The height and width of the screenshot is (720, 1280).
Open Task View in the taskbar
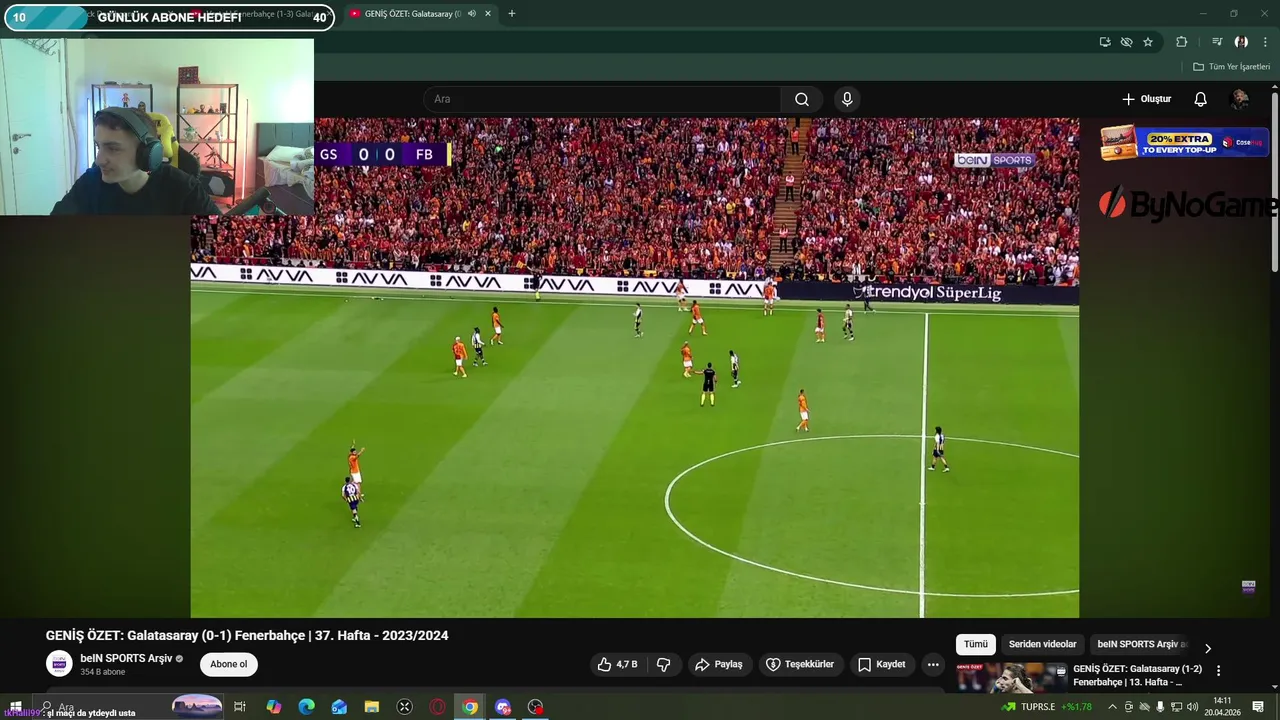[x=240, y=707]
